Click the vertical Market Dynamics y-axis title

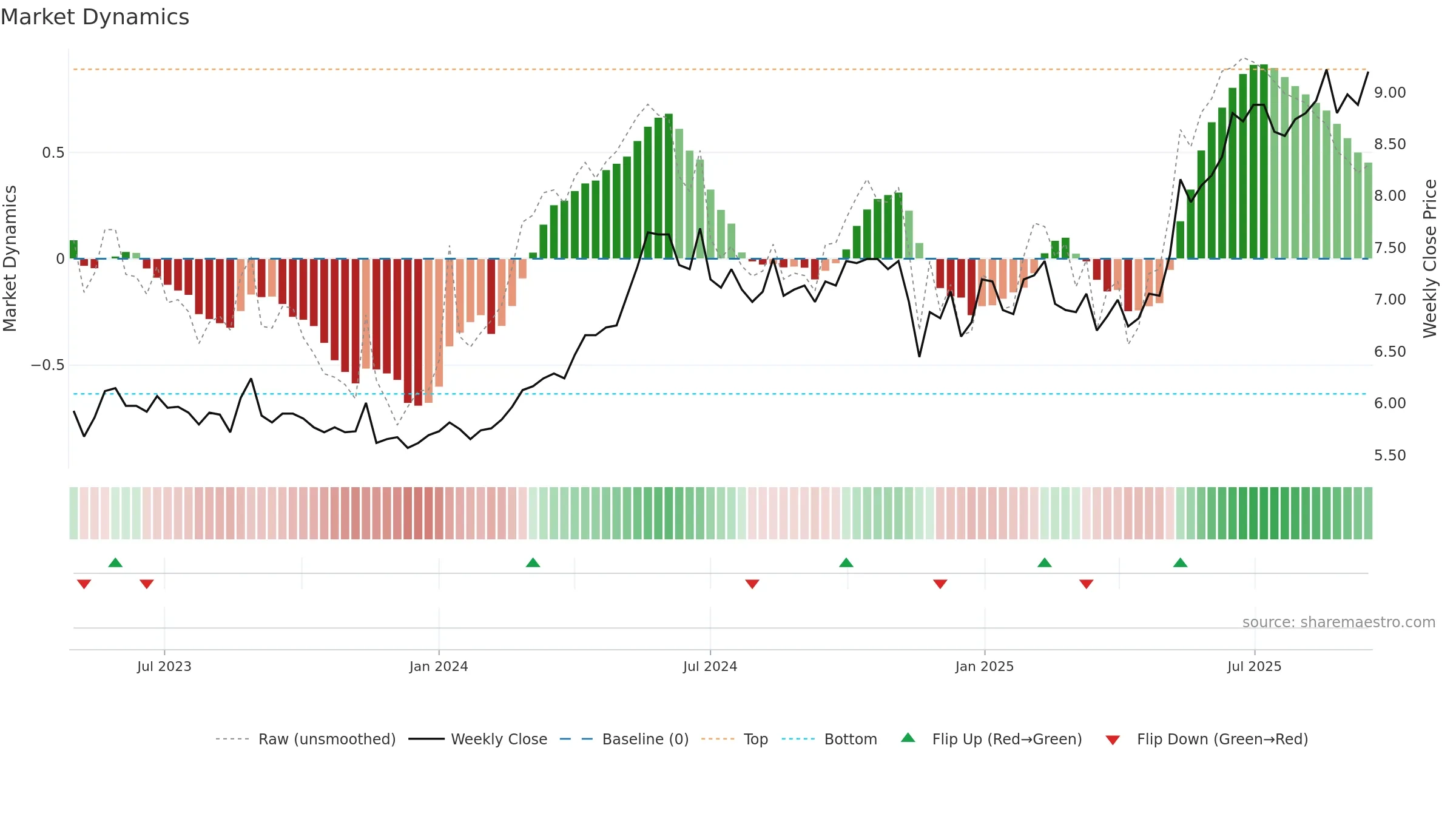(10, 258)
